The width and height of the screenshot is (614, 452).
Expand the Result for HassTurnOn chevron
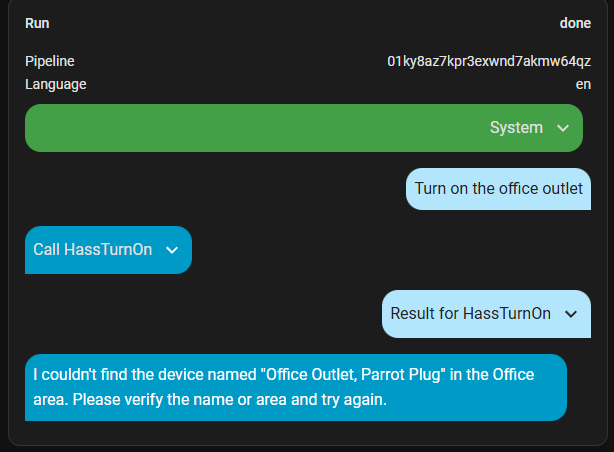point(571,314)
